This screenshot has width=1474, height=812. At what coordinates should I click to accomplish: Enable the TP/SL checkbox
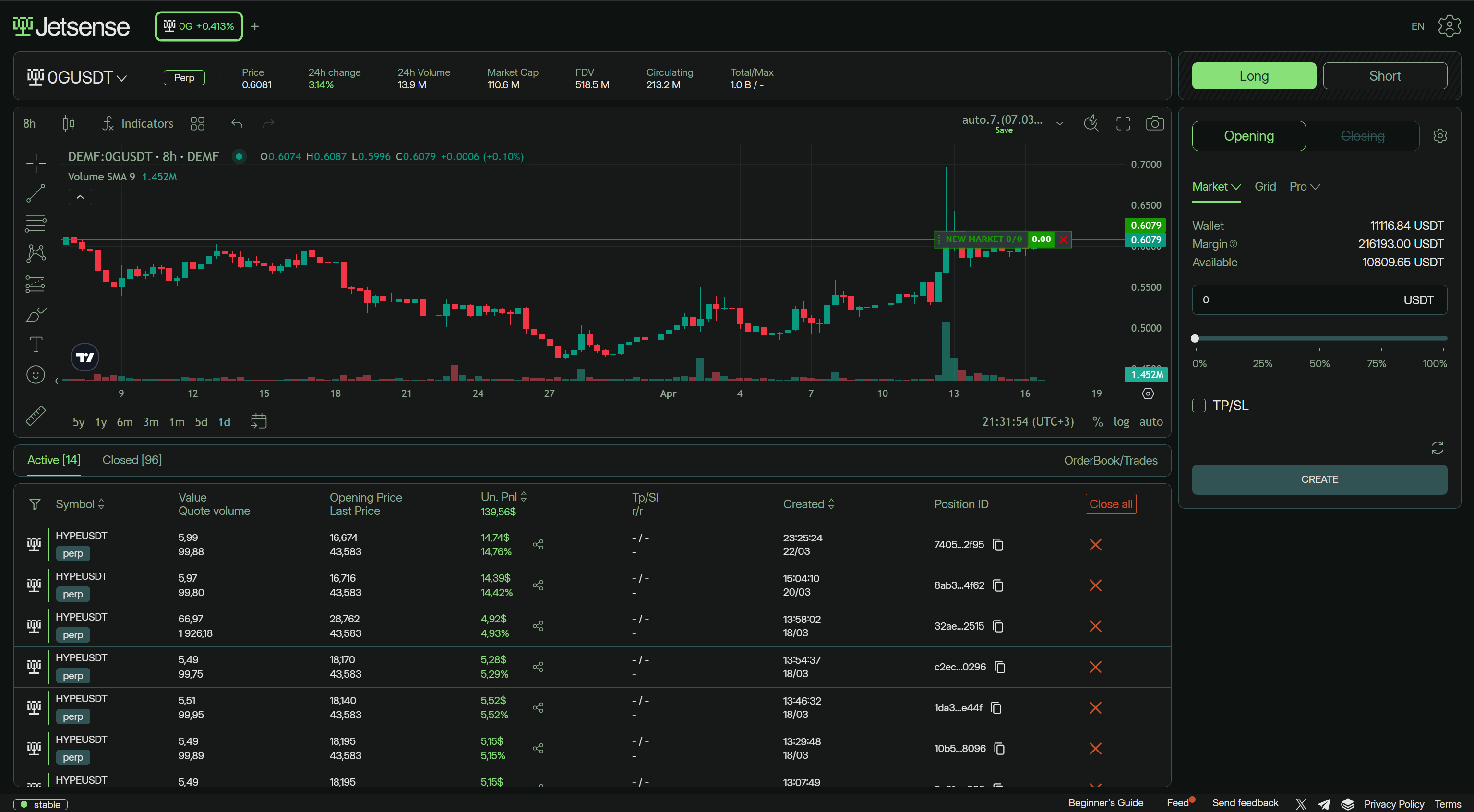[x=1199, y=406]
